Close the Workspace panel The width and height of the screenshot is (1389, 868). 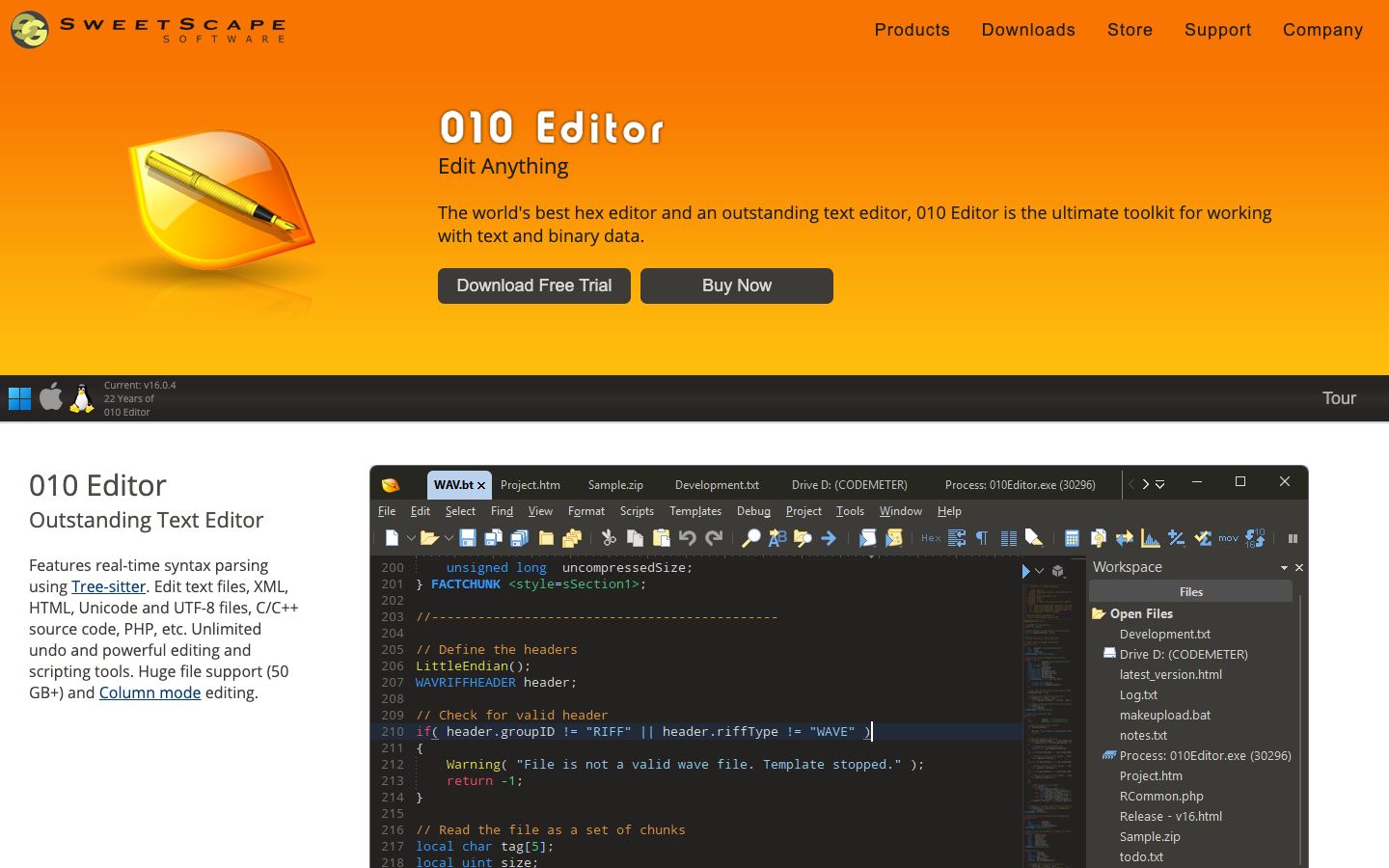[1299, 568]
